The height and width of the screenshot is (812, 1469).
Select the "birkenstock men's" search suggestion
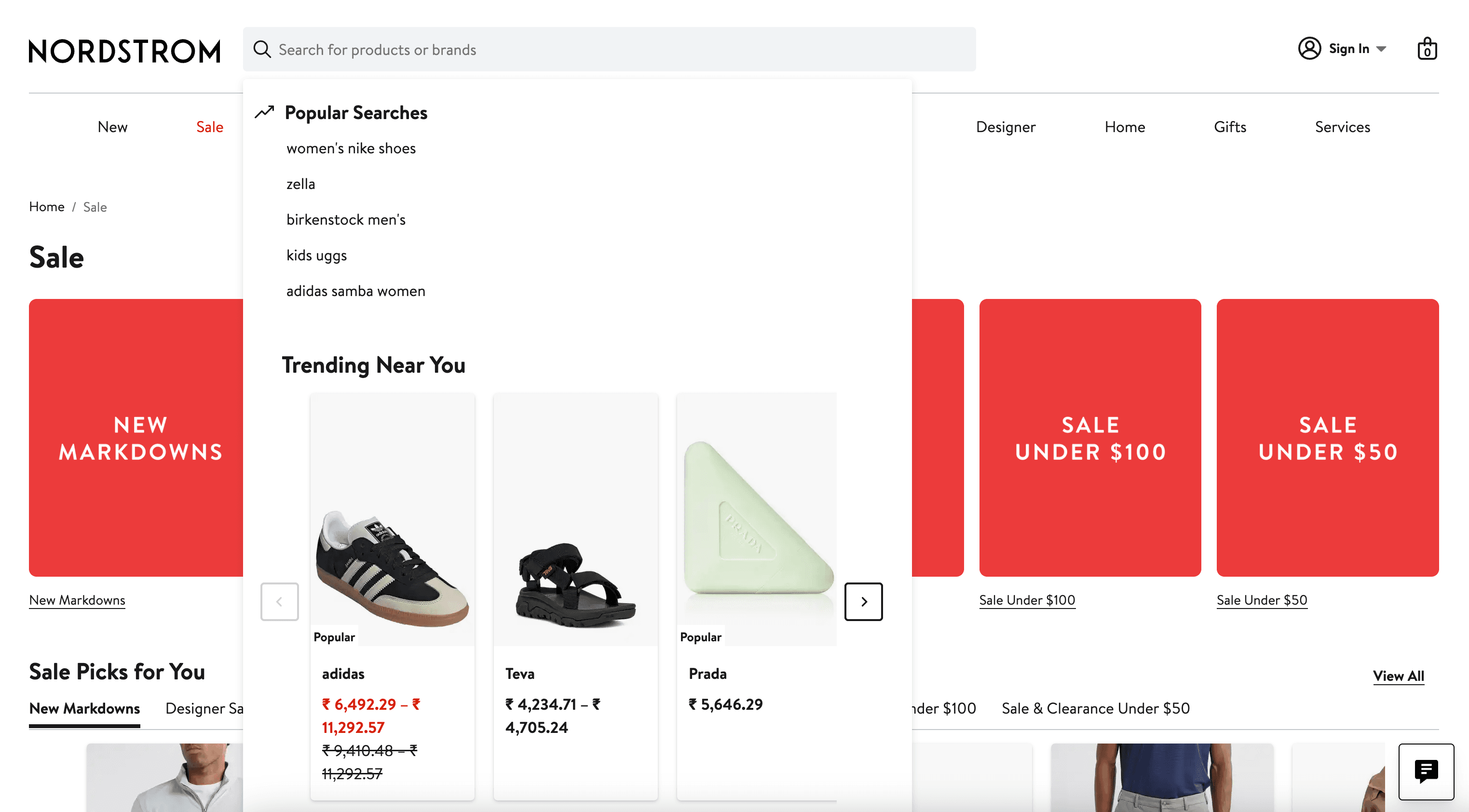point(346,219)
